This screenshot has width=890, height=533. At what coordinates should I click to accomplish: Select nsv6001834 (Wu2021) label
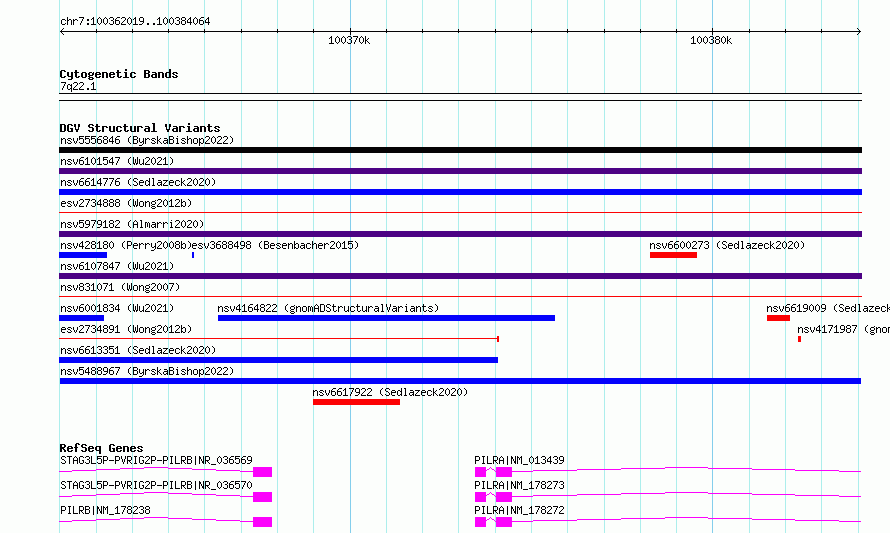(x=117, y=308)
